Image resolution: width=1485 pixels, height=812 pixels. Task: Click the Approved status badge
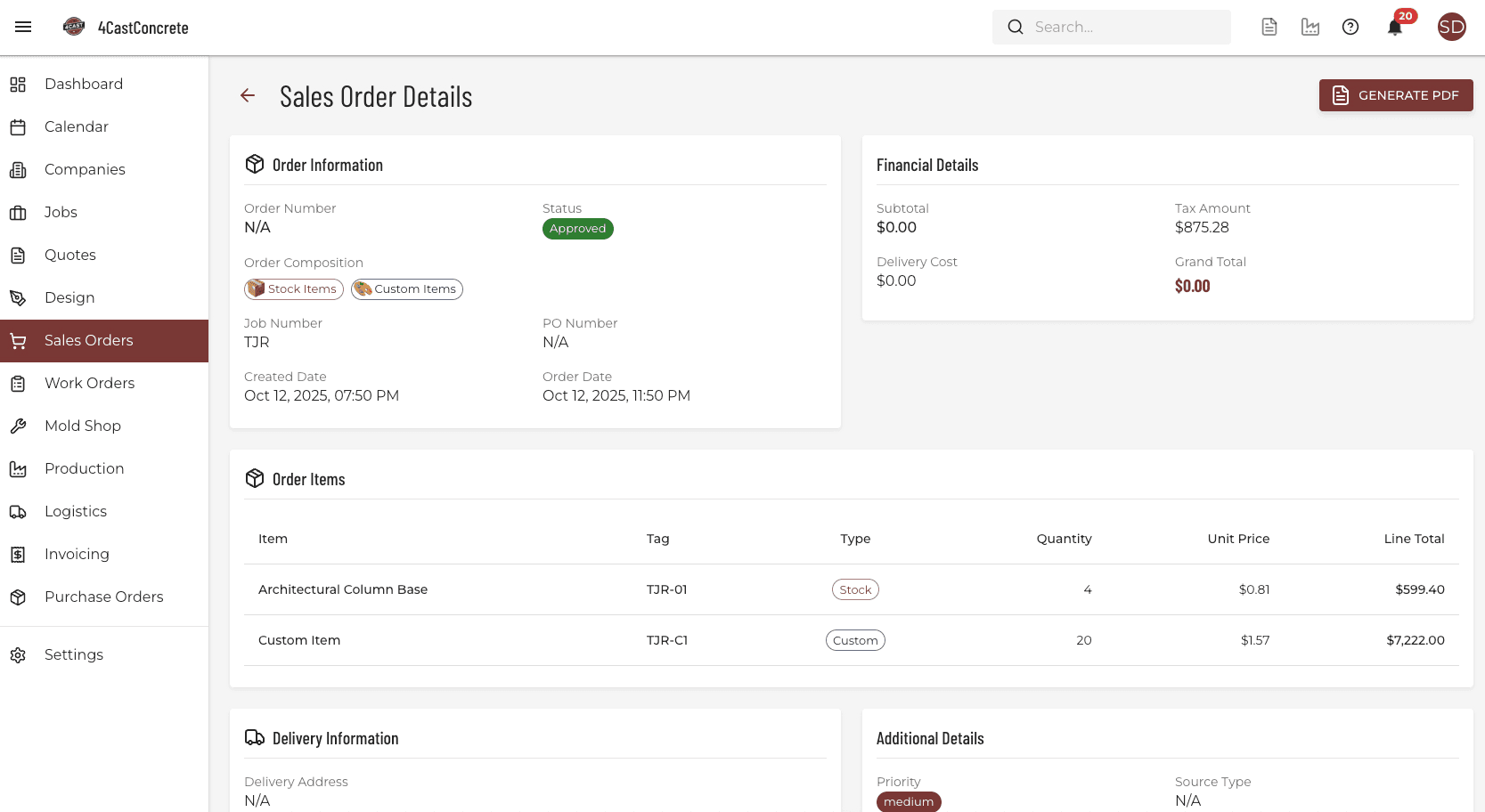click(x=577, y=229)
